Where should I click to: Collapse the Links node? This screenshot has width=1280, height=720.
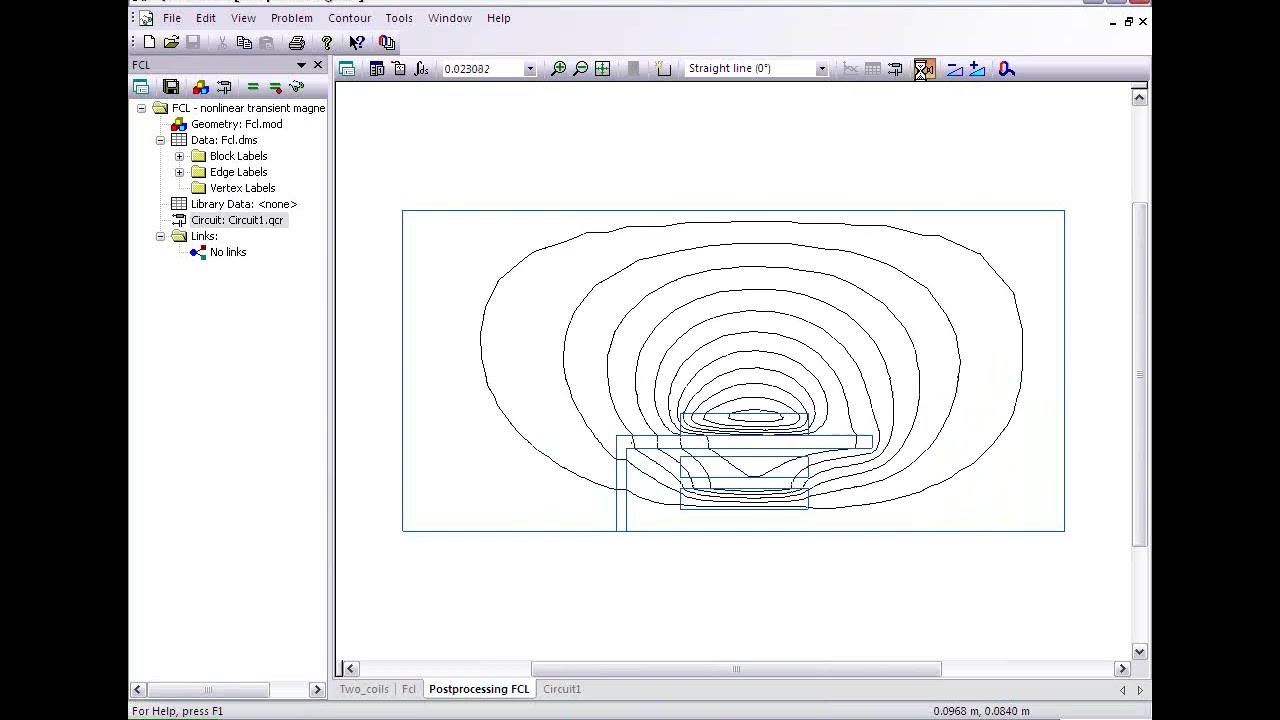pos(160,236)
